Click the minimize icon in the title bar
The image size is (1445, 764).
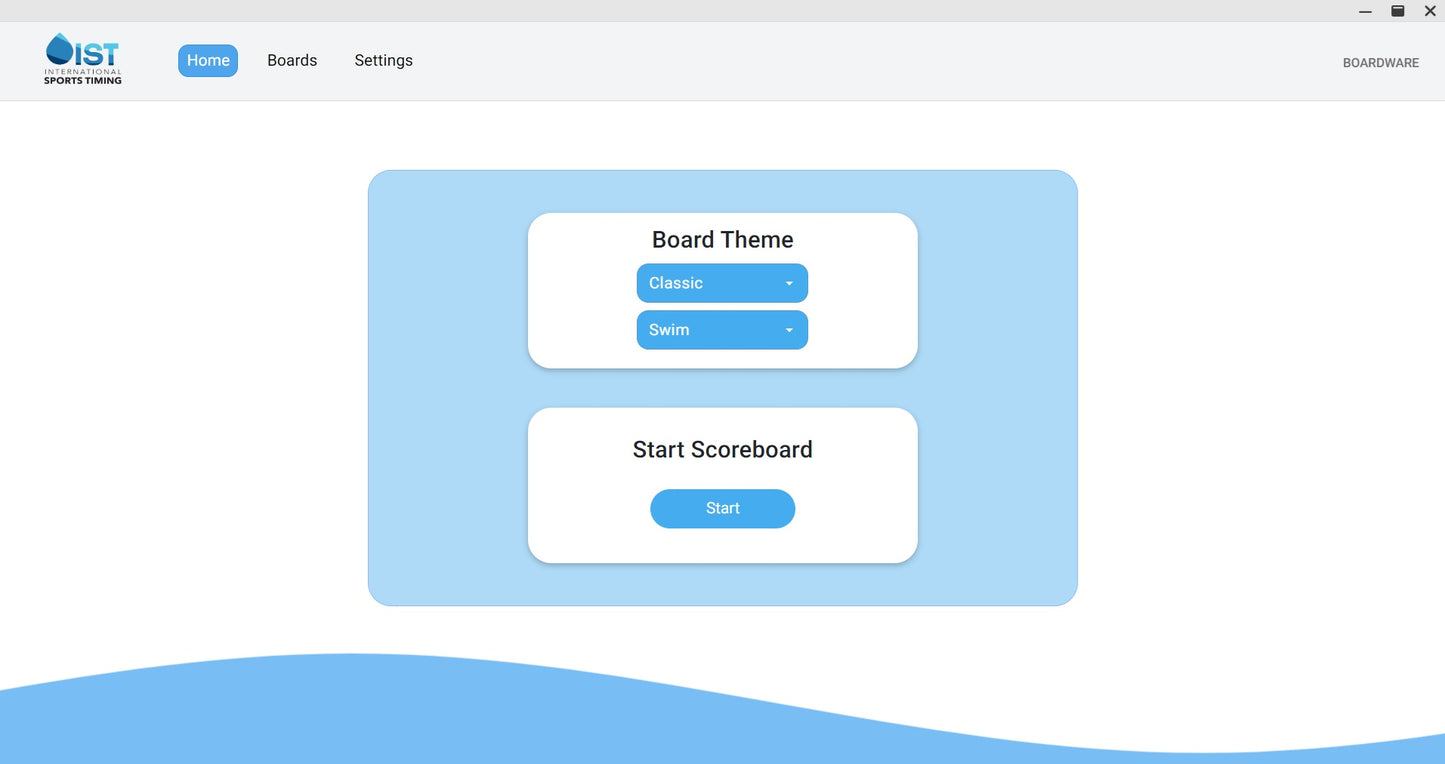[1364, 11]
